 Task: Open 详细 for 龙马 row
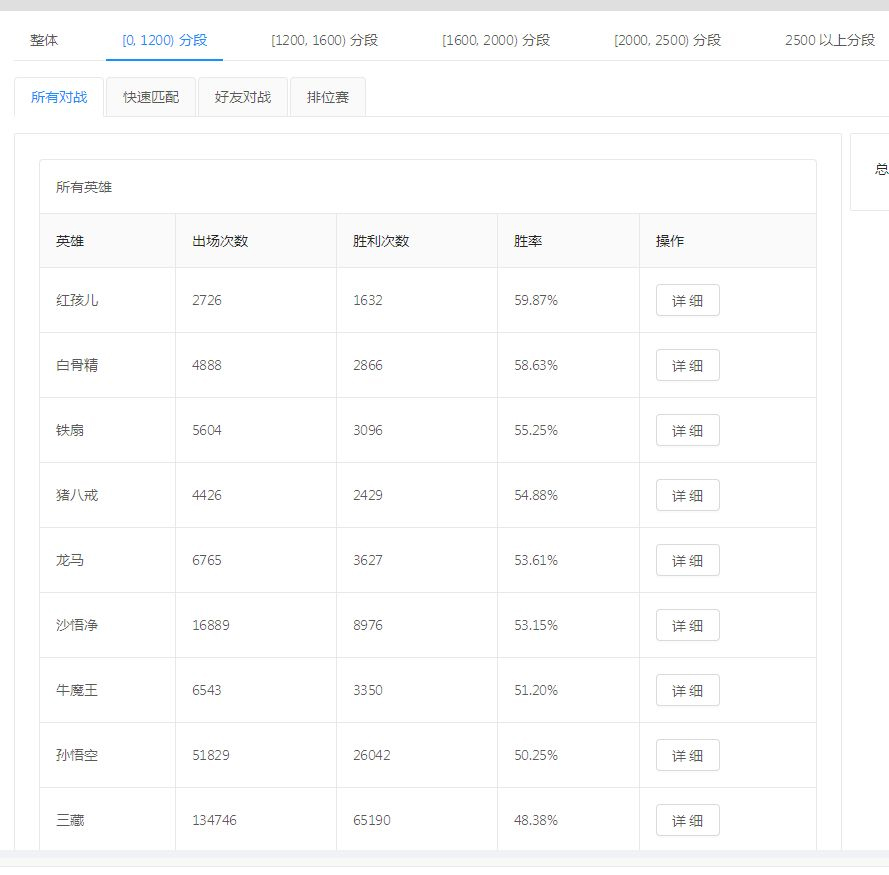pyautogui.click(x=687, y=560)
